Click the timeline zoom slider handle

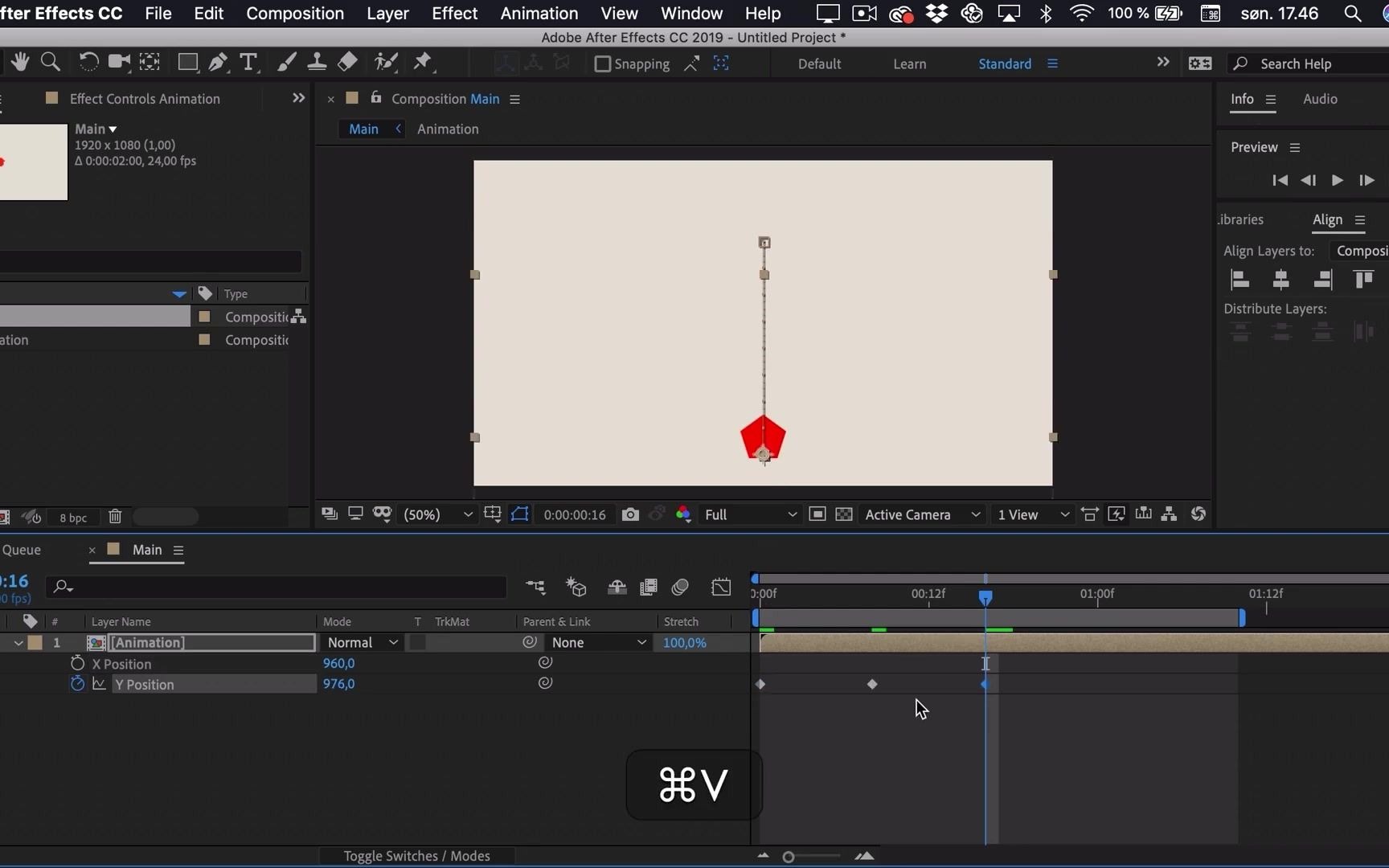[789, 857]
